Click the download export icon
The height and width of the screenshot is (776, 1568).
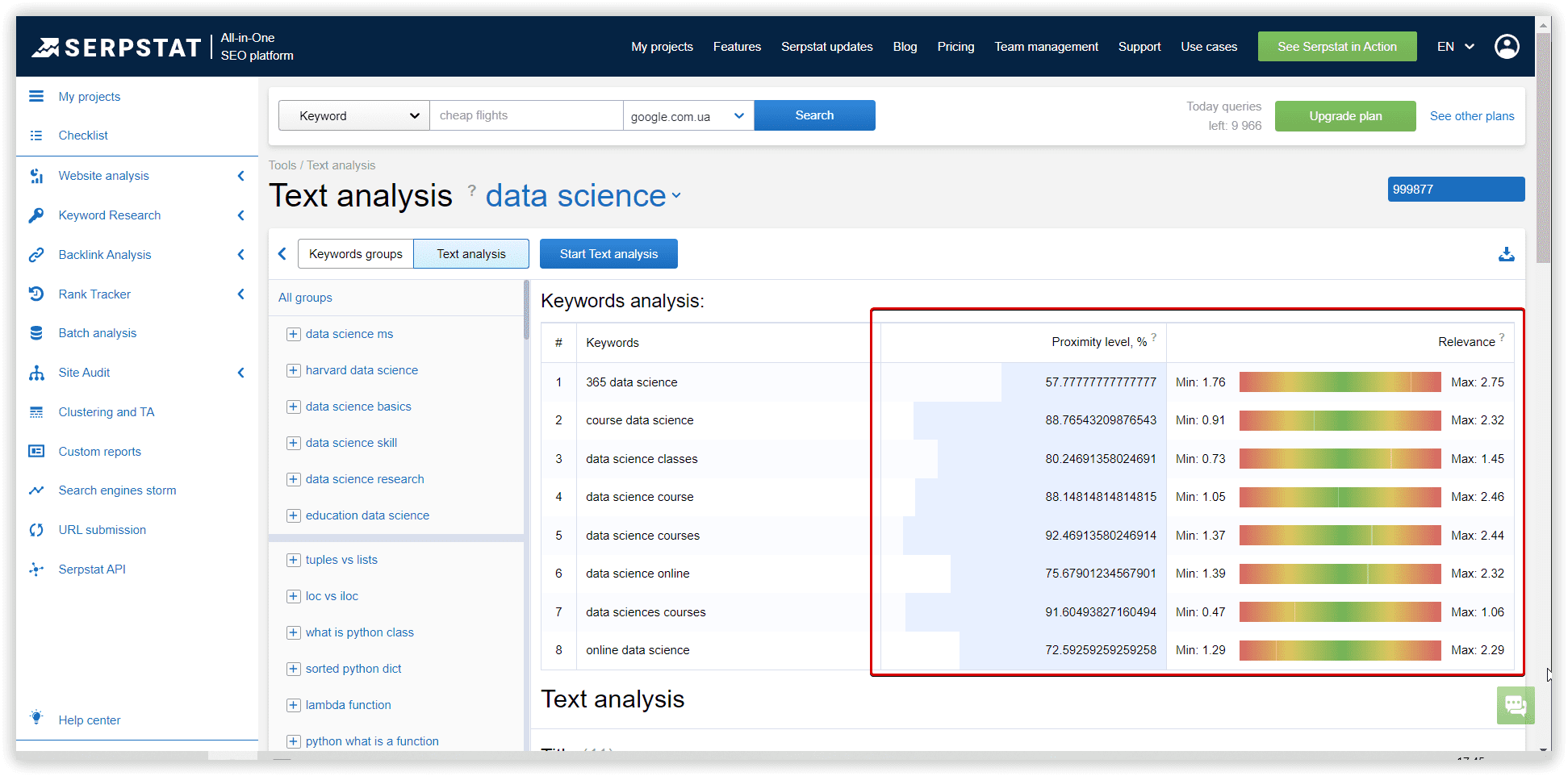coord(1506,254)
